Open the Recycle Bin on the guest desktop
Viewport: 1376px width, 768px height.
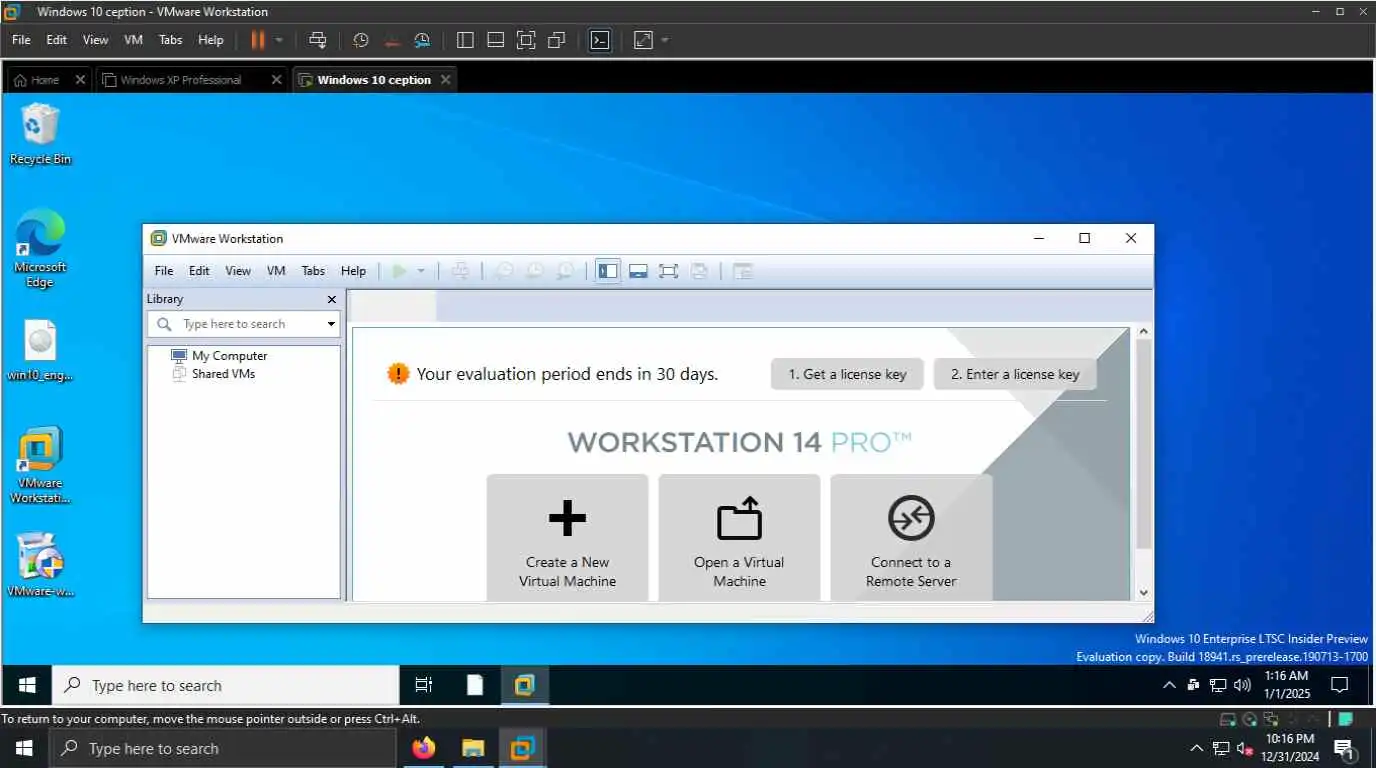coord(40,134)
